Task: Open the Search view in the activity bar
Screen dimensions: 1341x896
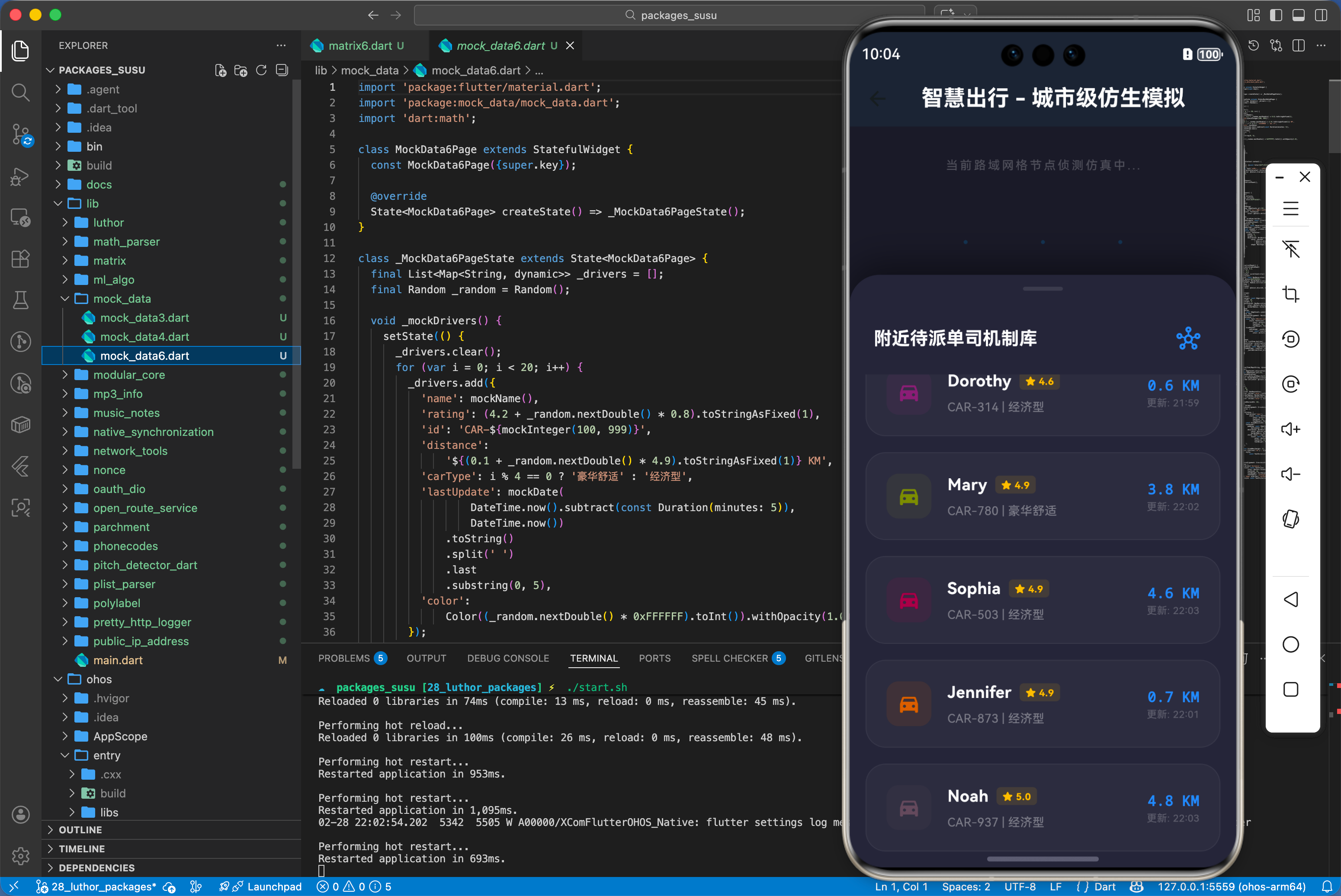Action: 21,92
